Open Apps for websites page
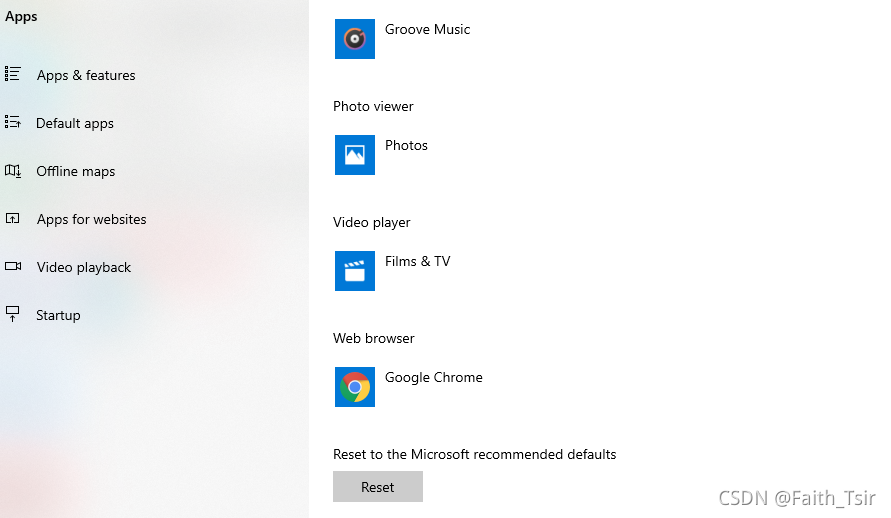The height and width of the screenshot is (518, 891). pos(91,219)
